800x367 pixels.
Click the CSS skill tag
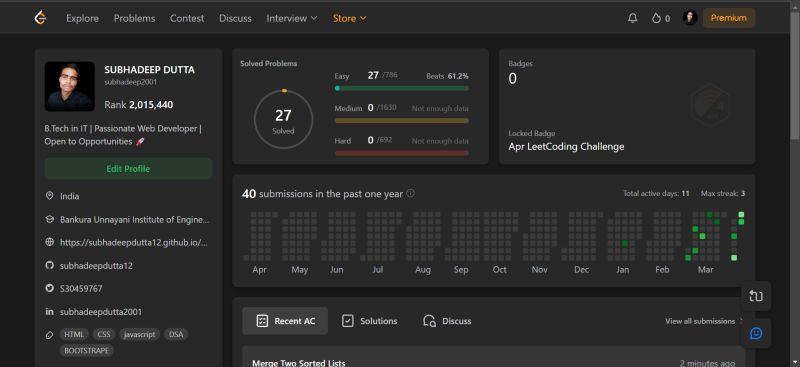[x=104, y=335]
